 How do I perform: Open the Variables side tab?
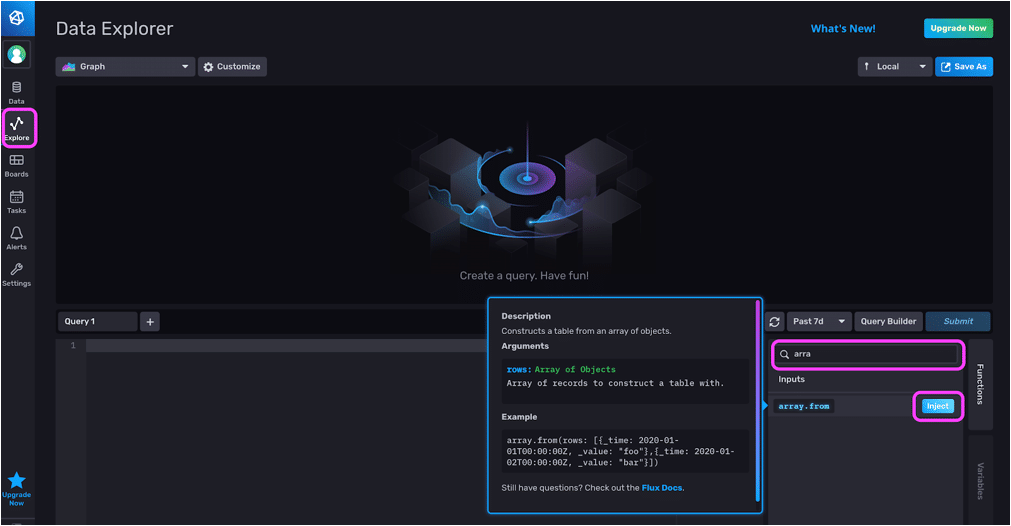tap(980, 481)
